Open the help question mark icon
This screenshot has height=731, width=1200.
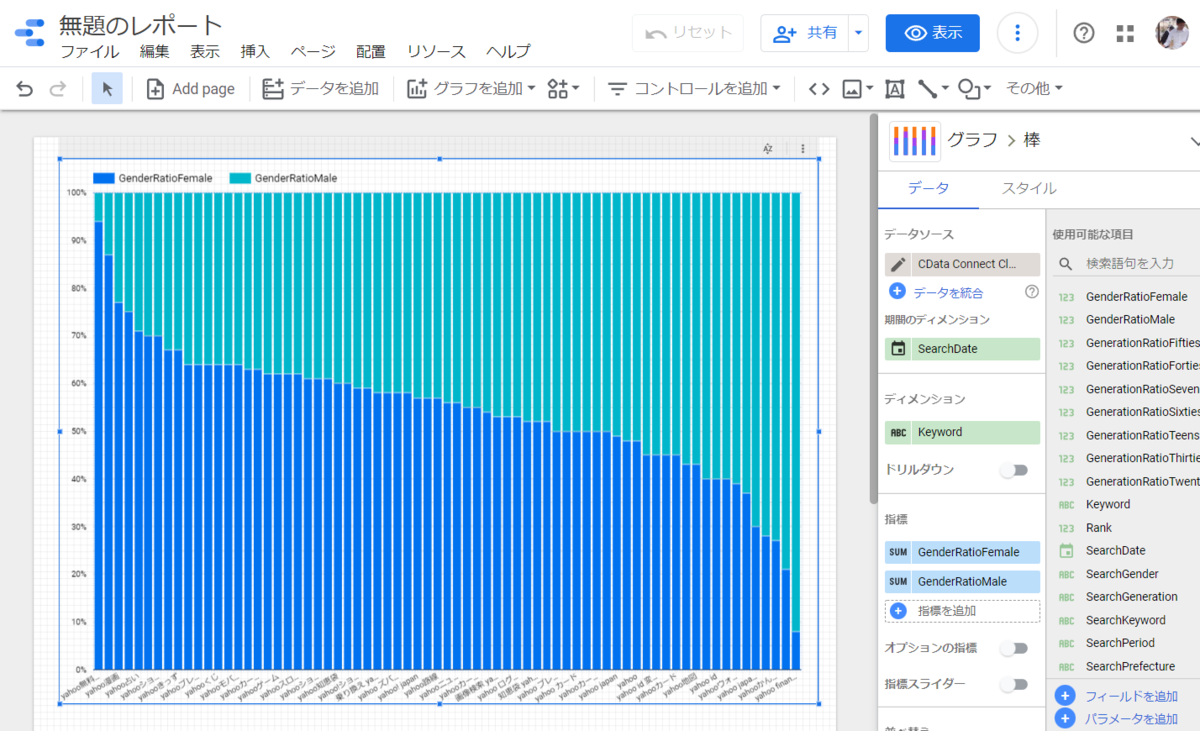[1084, 33]
